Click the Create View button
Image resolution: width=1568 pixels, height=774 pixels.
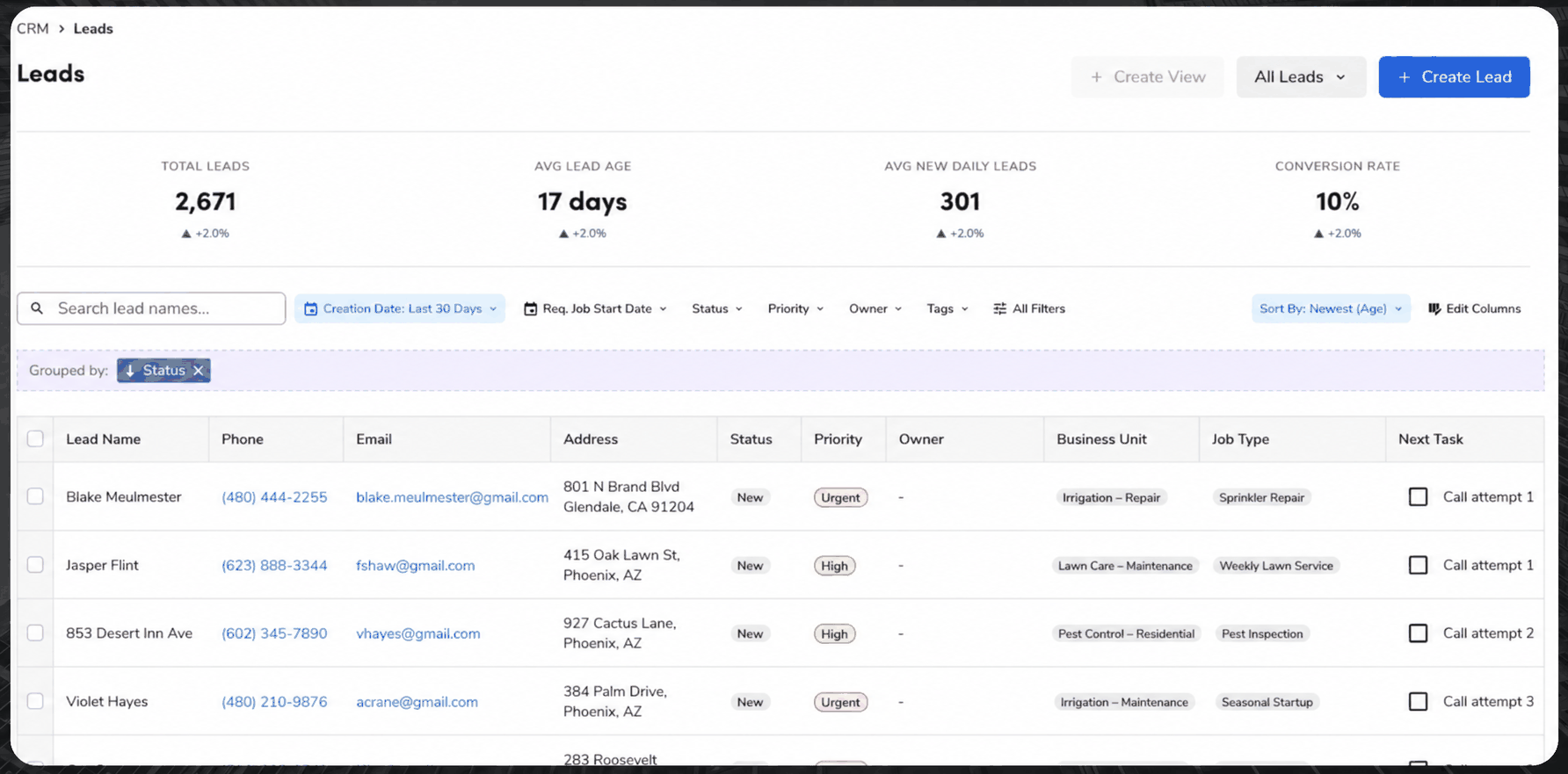pyautogui.click(x=1147, y=77)
